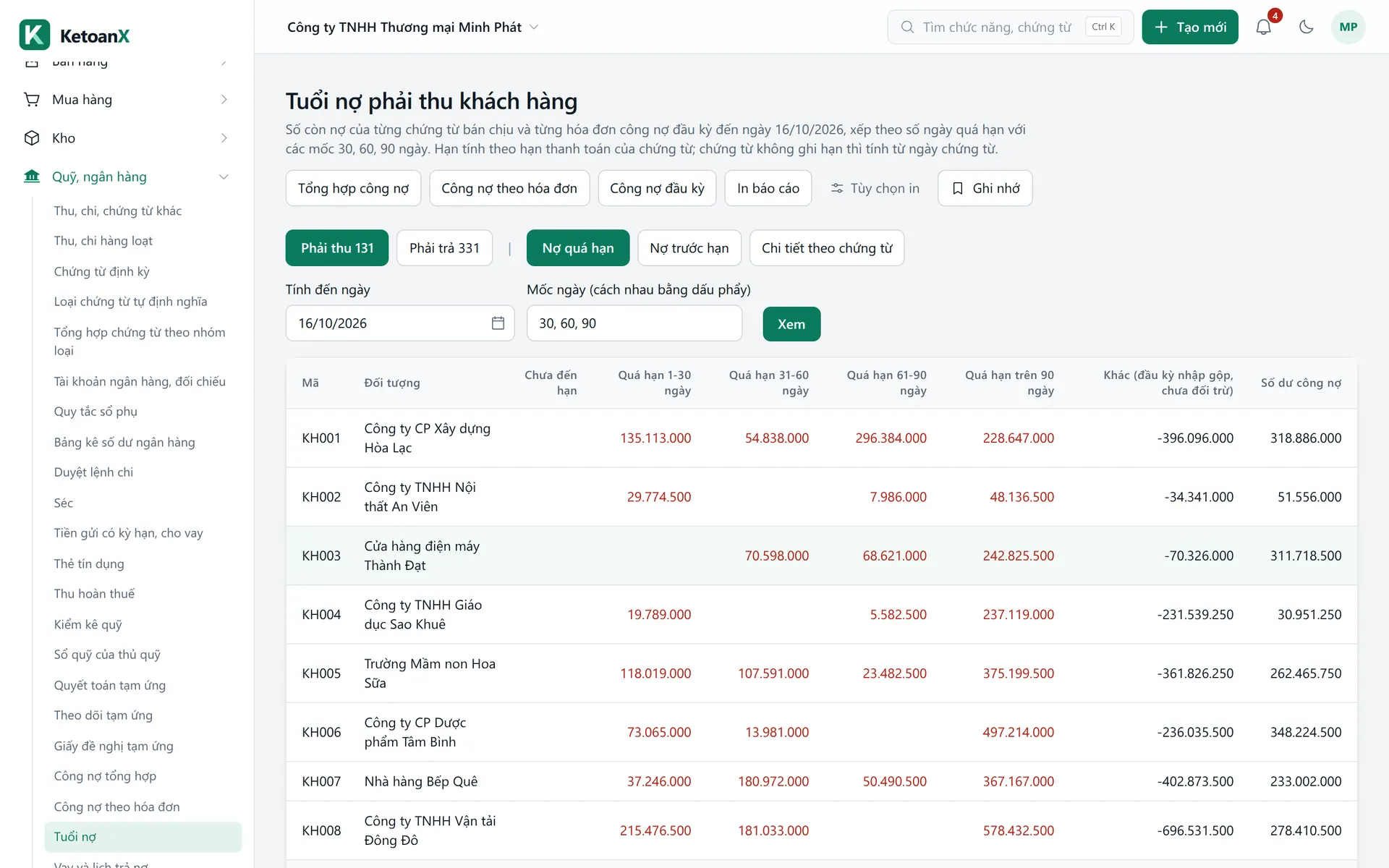
Task: Switch to Nợ trước hạn view
Action: coord(689,248)
